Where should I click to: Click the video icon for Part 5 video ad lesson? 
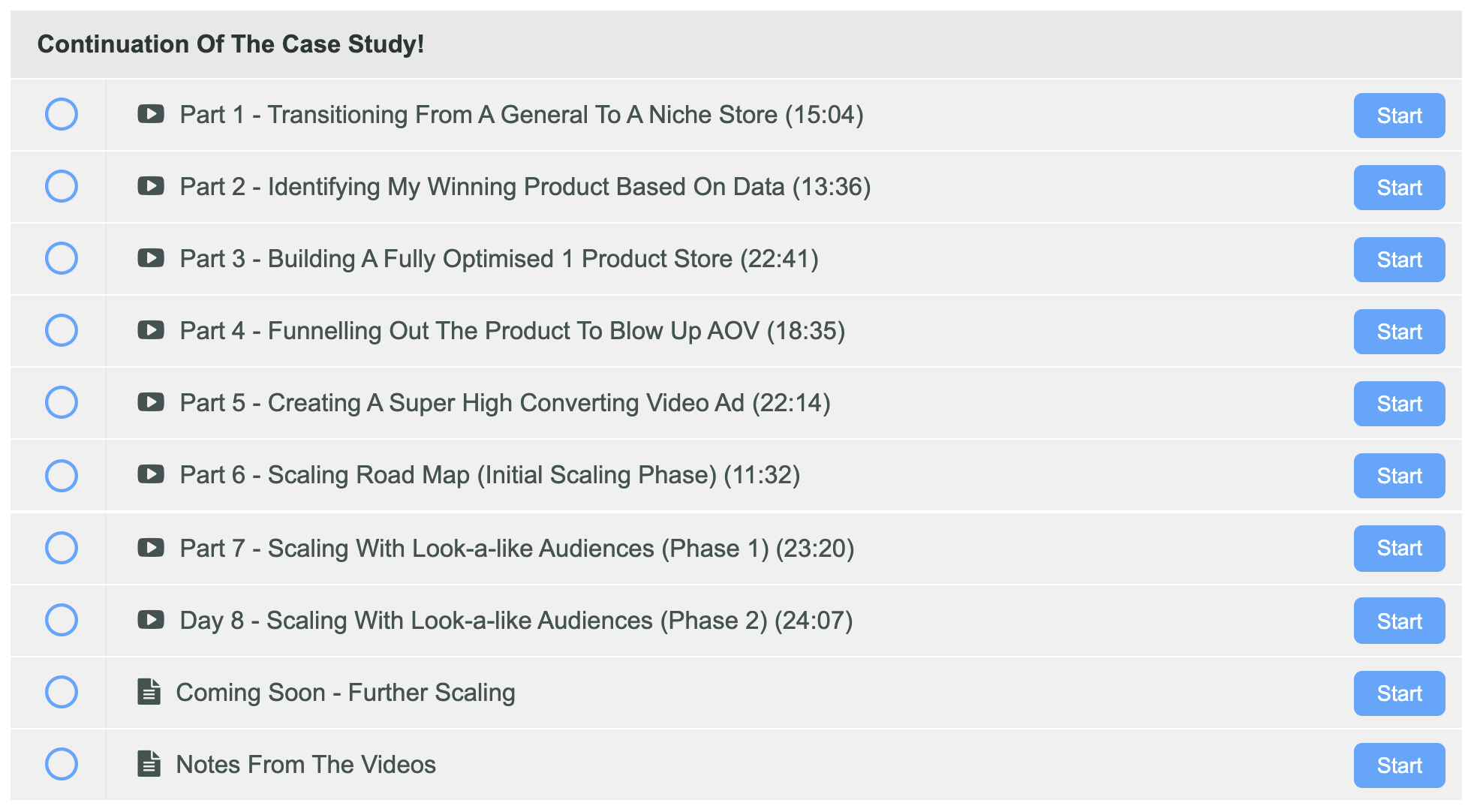point(151,402)
